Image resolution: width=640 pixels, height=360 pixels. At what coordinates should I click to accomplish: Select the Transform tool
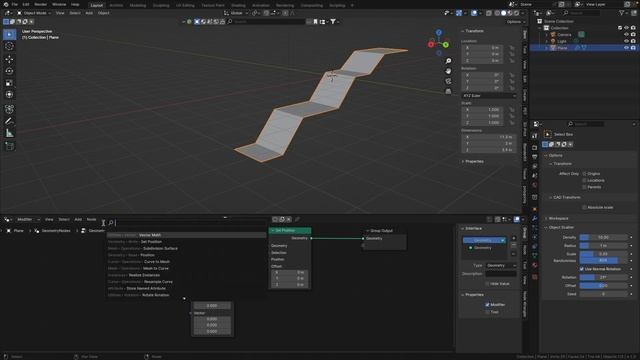click(9, 95)
